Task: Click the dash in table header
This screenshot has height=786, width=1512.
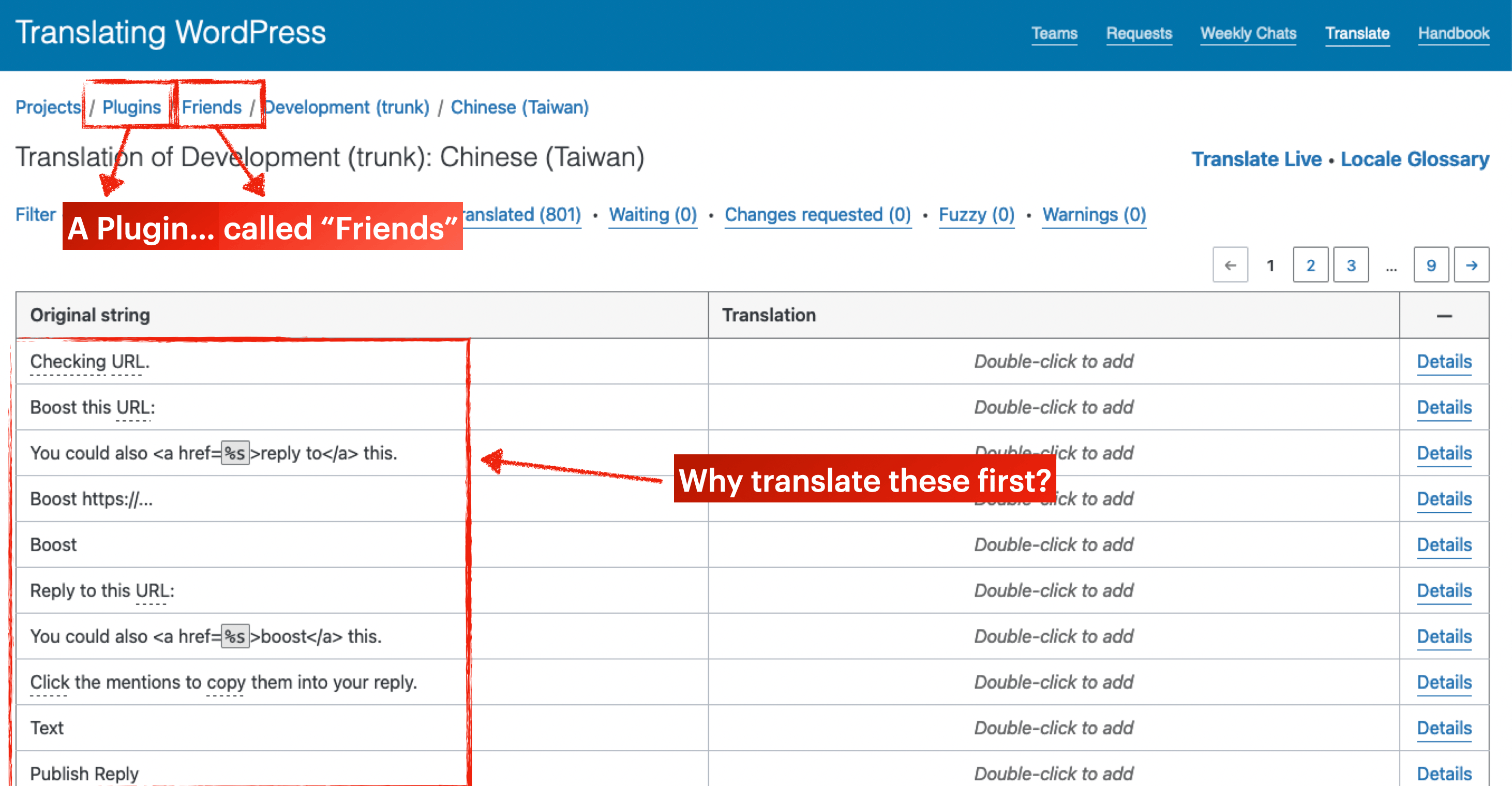Action: 1444,316
